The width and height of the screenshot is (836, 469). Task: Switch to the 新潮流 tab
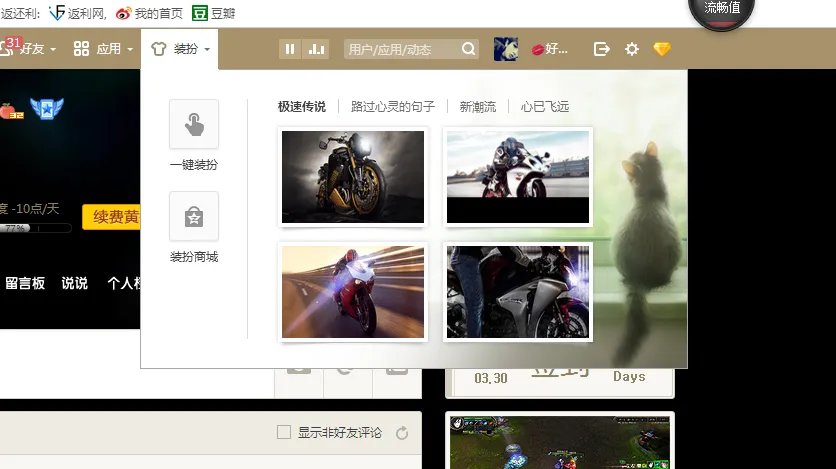[478, 107]
